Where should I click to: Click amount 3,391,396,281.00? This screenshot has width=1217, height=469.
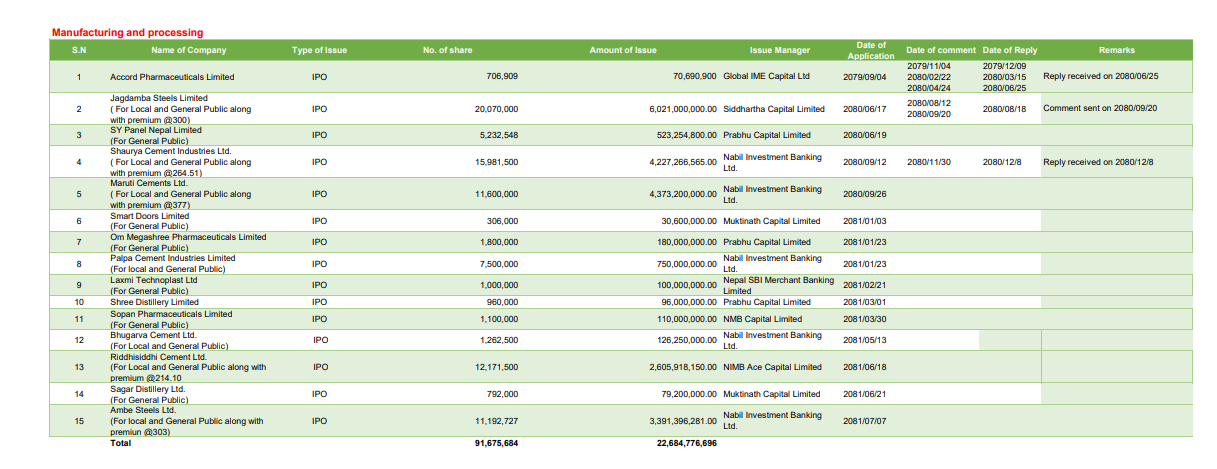coord(683,421)
